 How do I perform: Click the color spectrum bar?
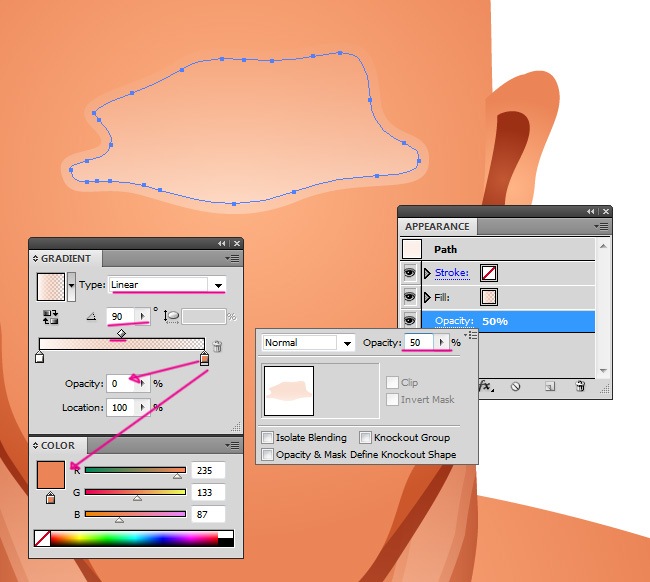coord(133,538)
